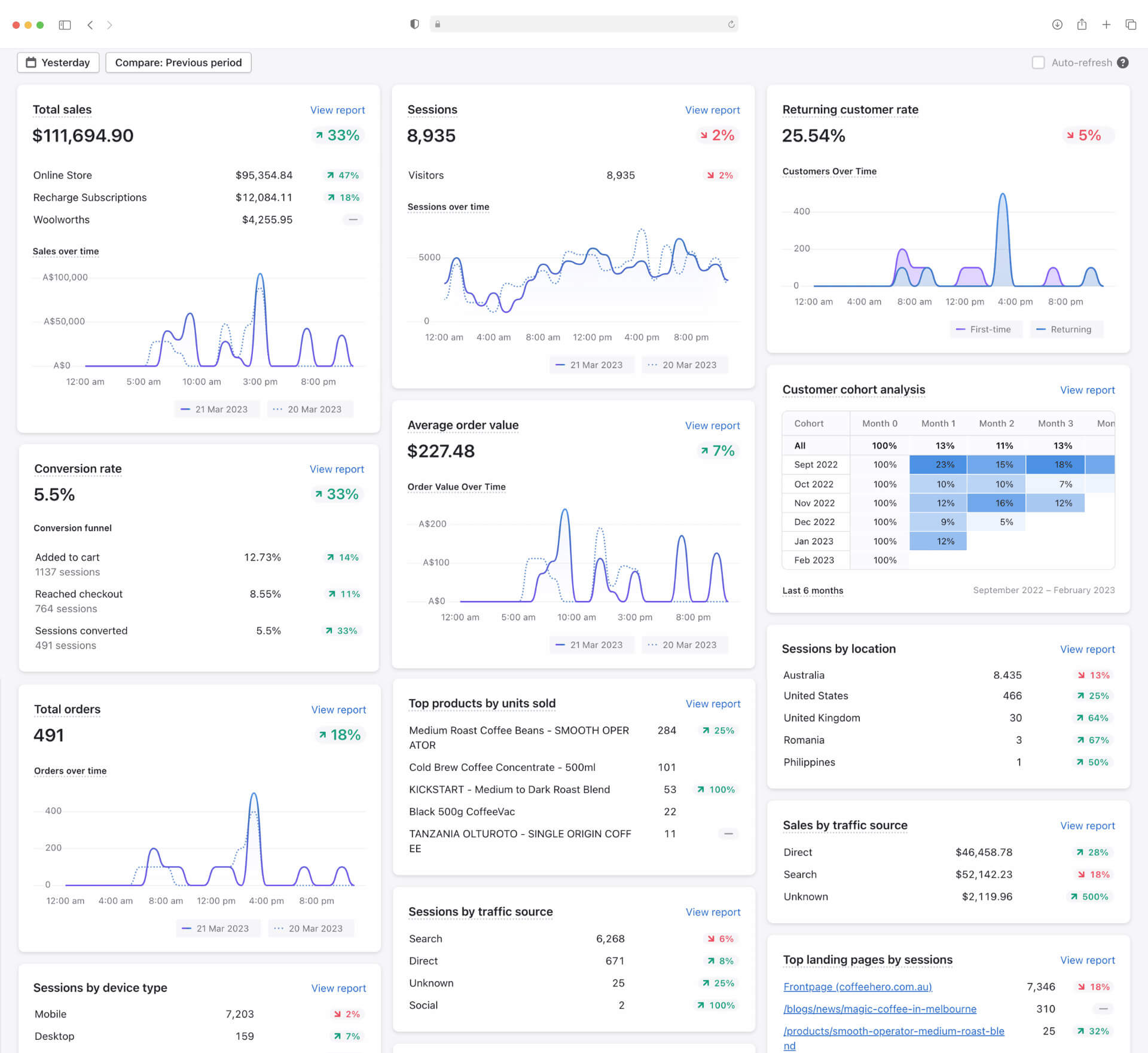Click the Recharge Subscriptions sales row
This screenshot has height=1053, width=1148.
click(x=198, y=197)
